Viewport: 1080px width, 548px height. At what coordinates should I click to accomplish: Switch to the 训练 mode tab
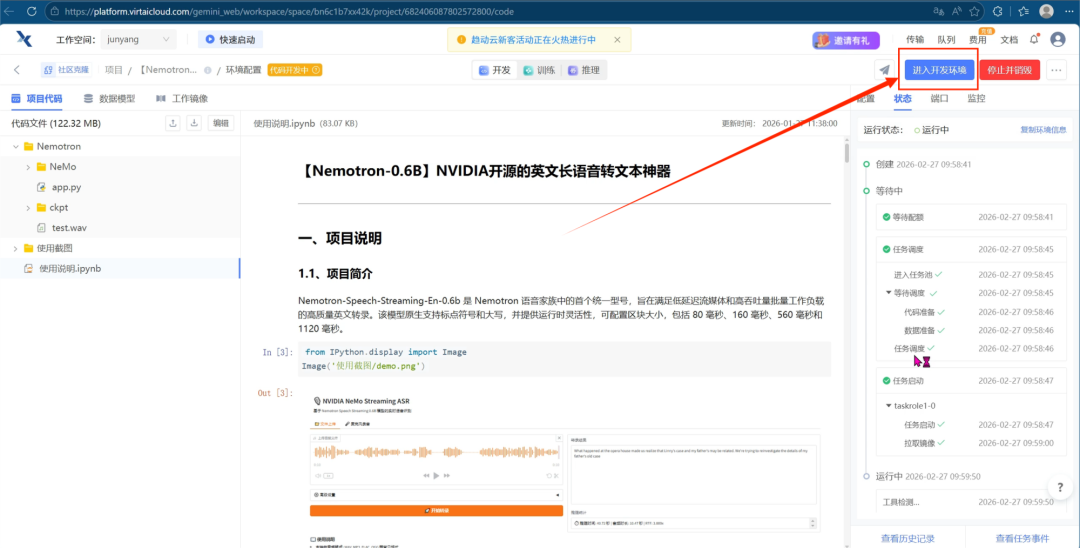pyautogui.click(x=539, y=70)
